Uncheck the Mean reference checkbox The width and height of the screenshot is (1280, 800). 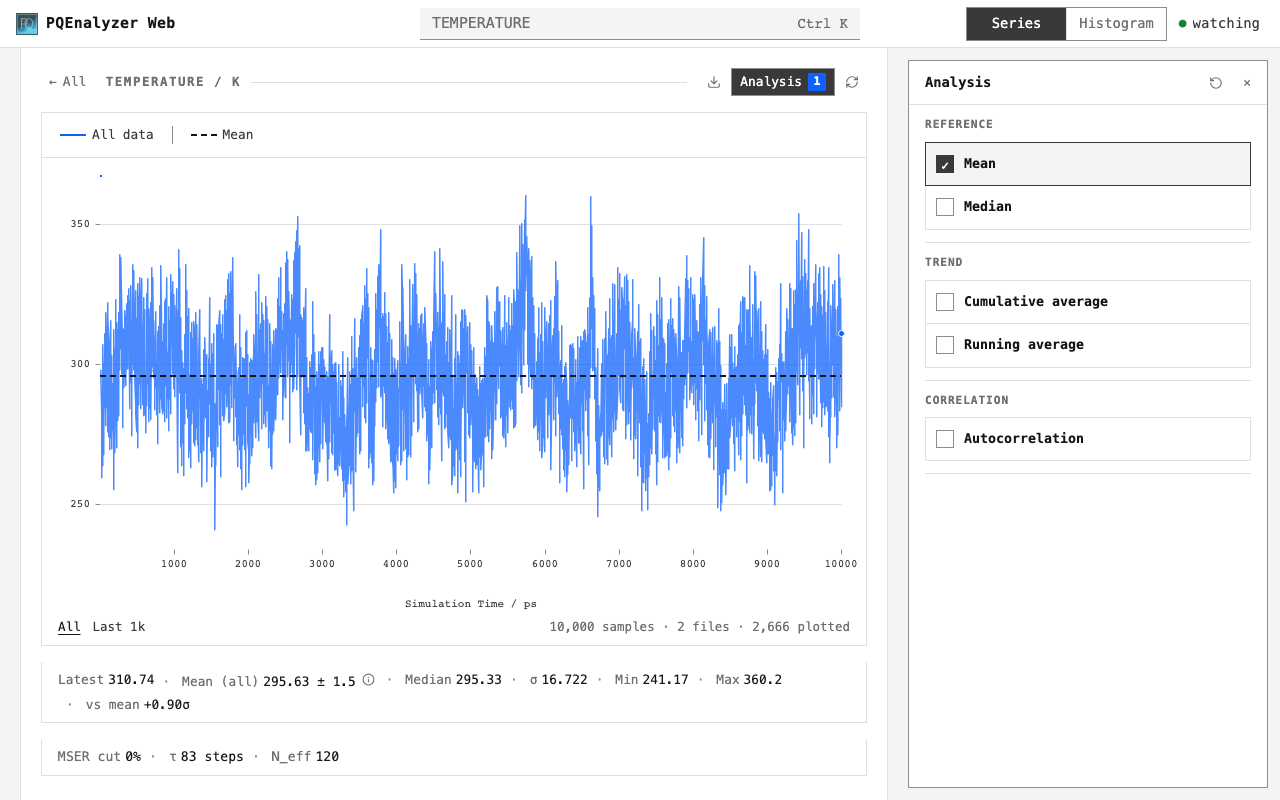click(945, 164)
